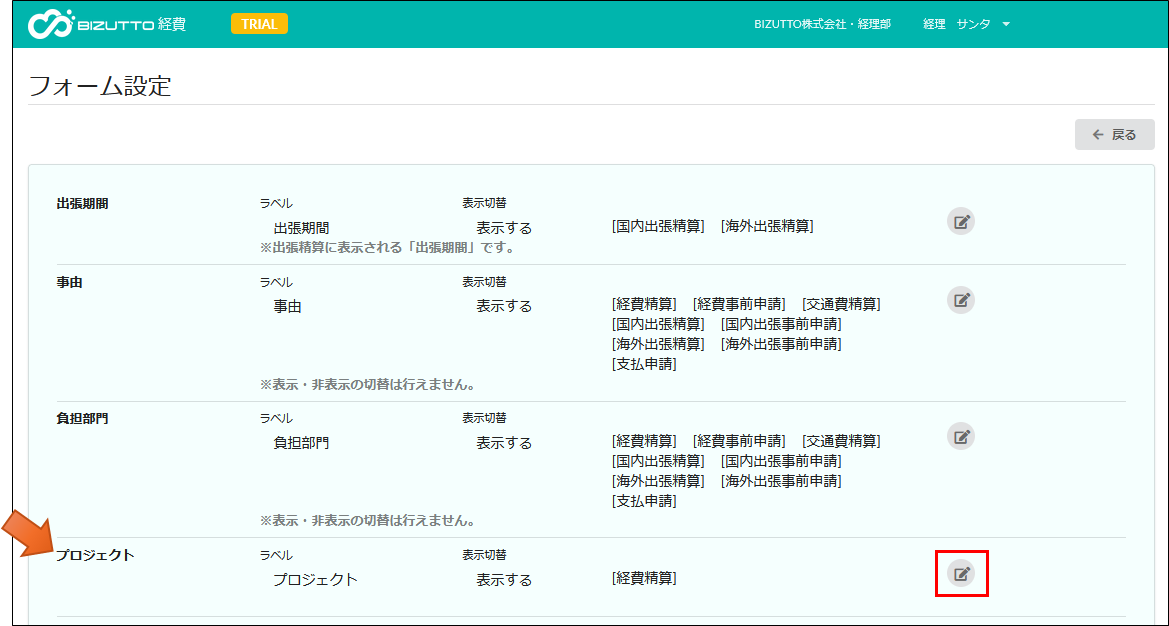The height and width of the screenshot is (626, 1169).
Task: Click the yellow TRIAL badge
Action: tap(259, 24)
